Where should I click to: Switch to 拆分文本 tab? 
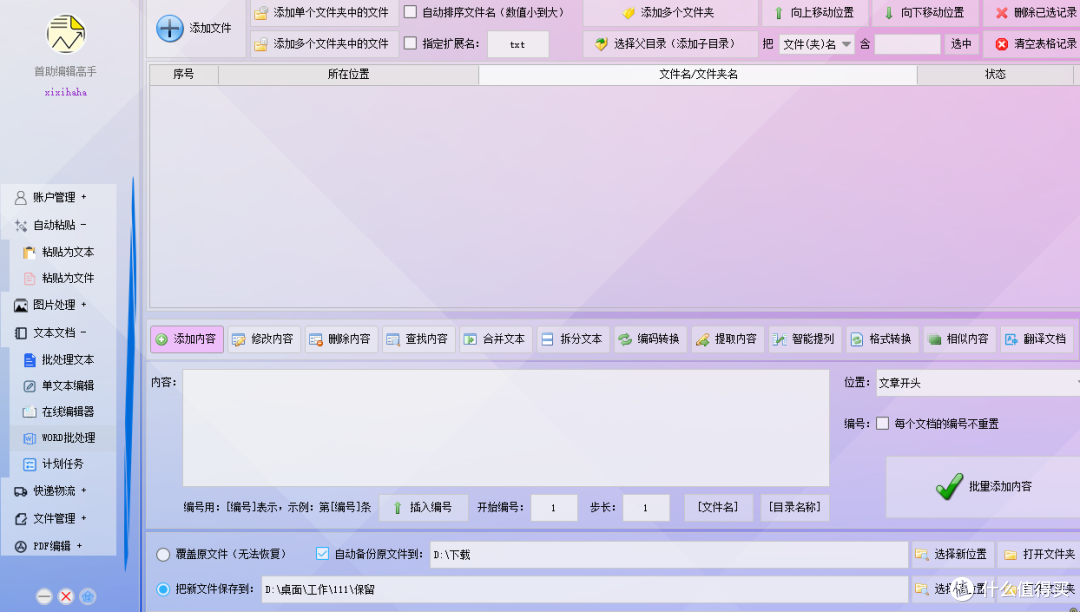(x=573, y=339)
